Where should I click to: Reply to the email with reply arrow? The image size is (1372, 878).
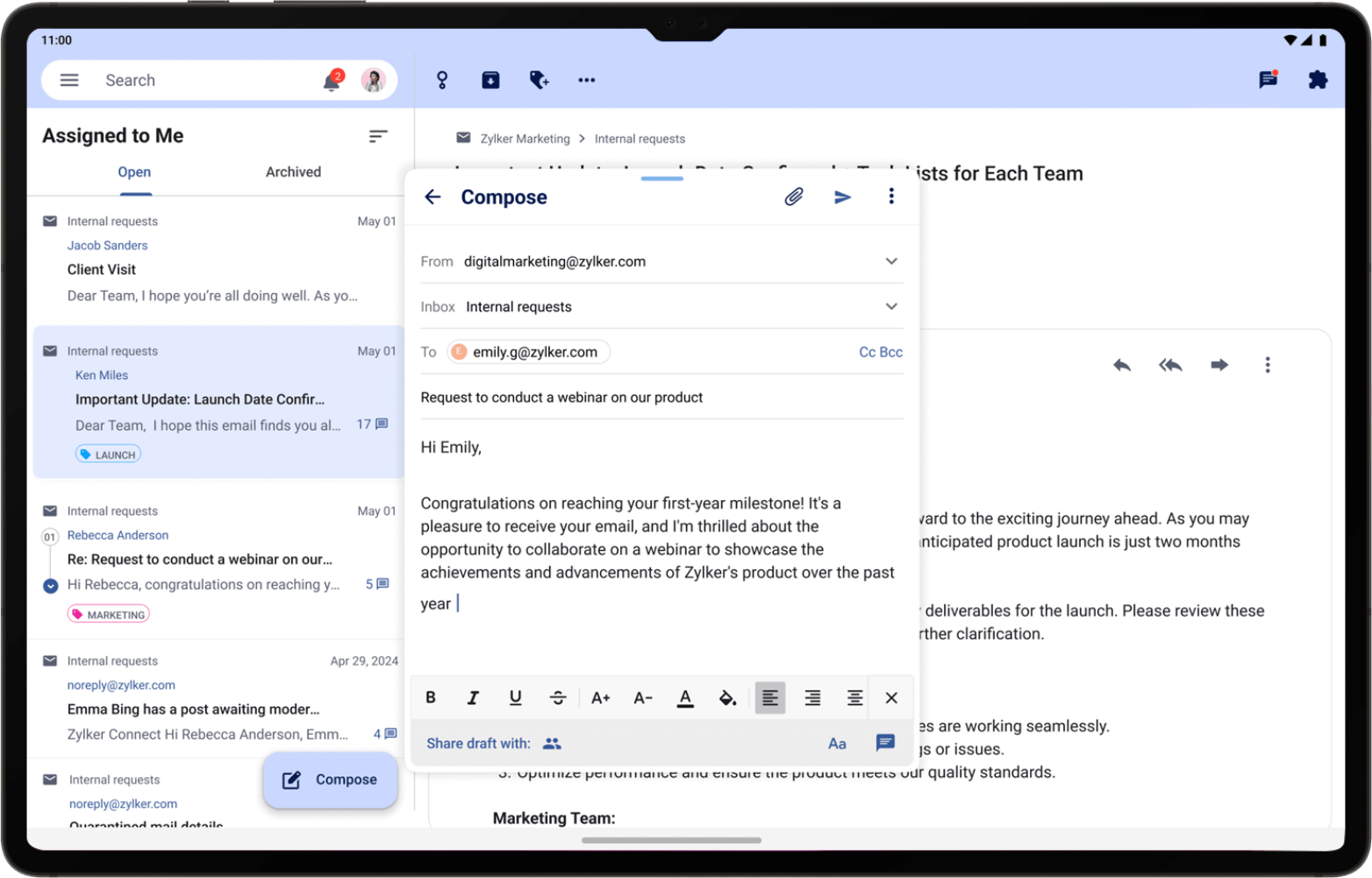1122,365
